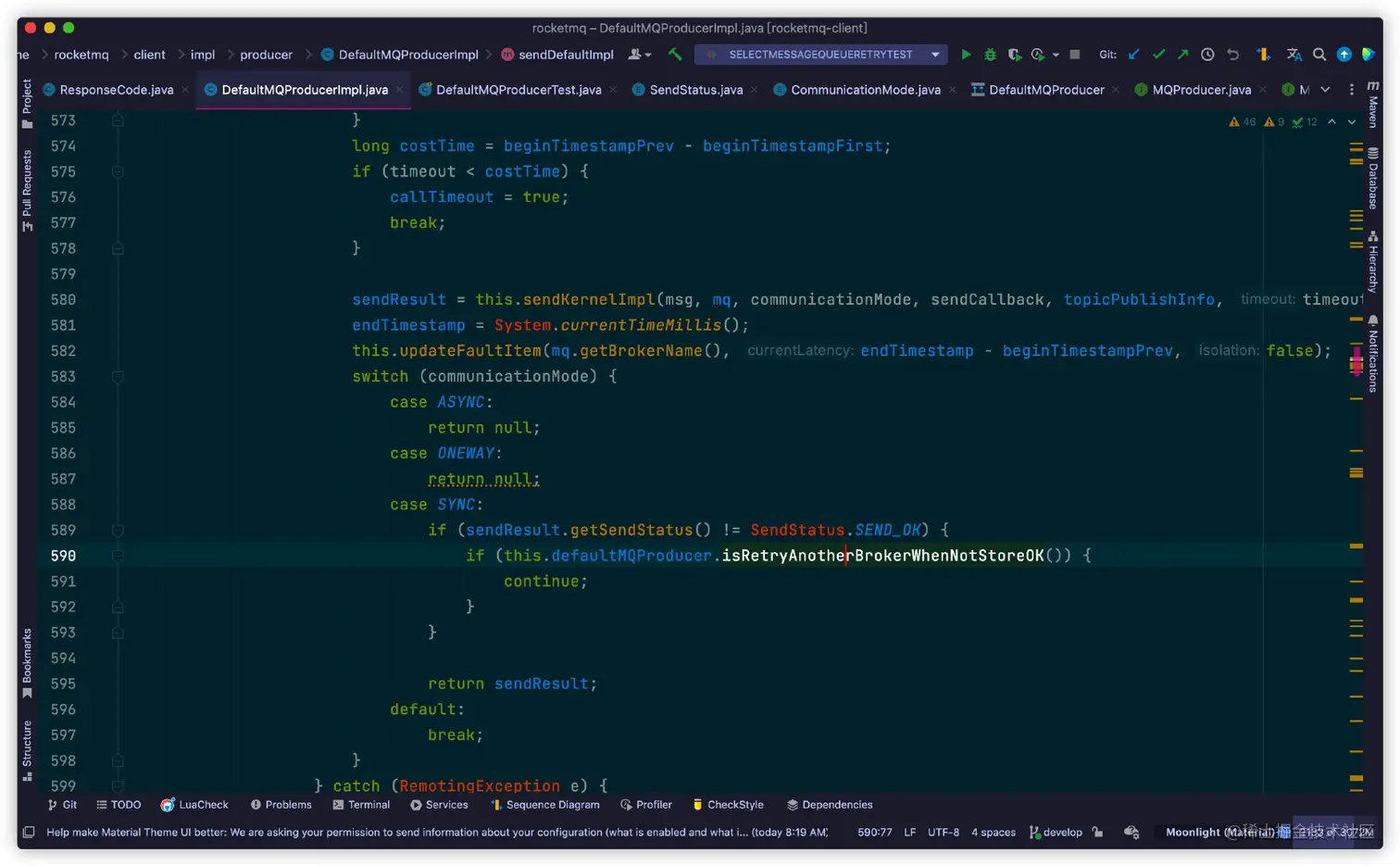Open editor tabs three-dot options menu
This screenshot has width=1400, height=866.
click(1351, 90)
